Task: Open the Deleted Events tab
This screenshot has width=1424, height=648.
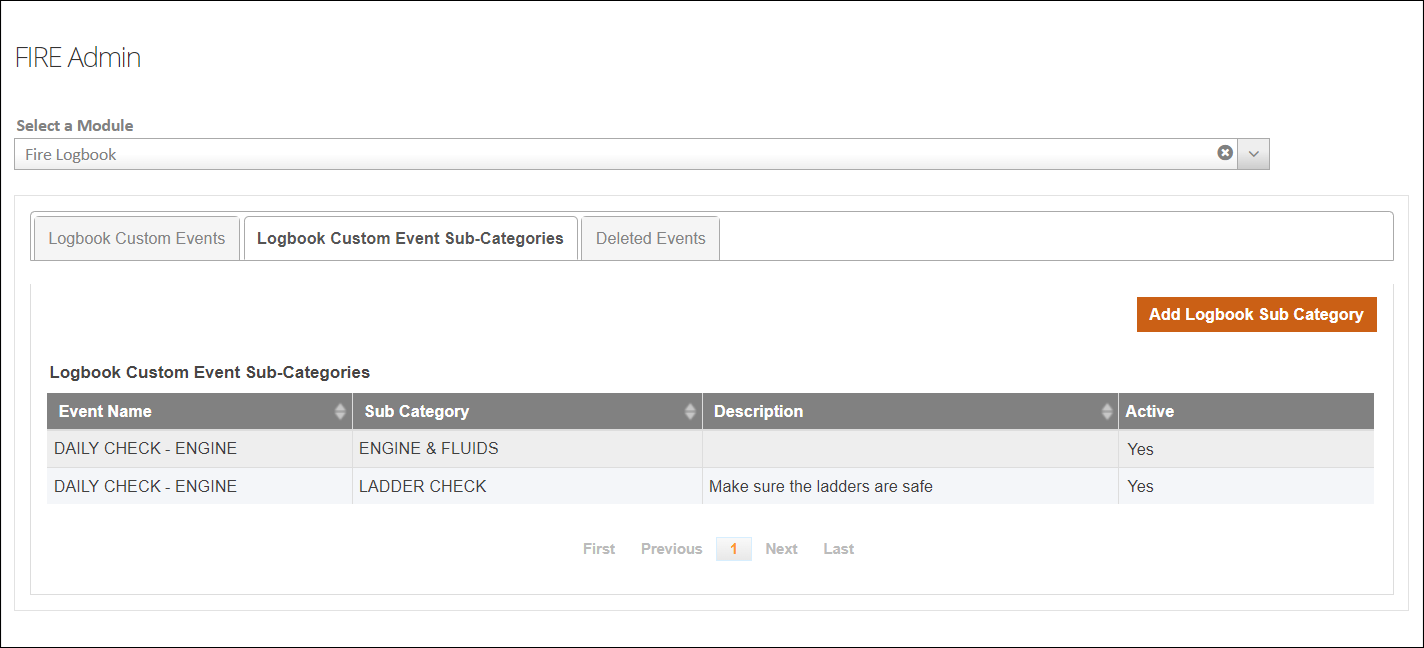Action: (650, 238)
